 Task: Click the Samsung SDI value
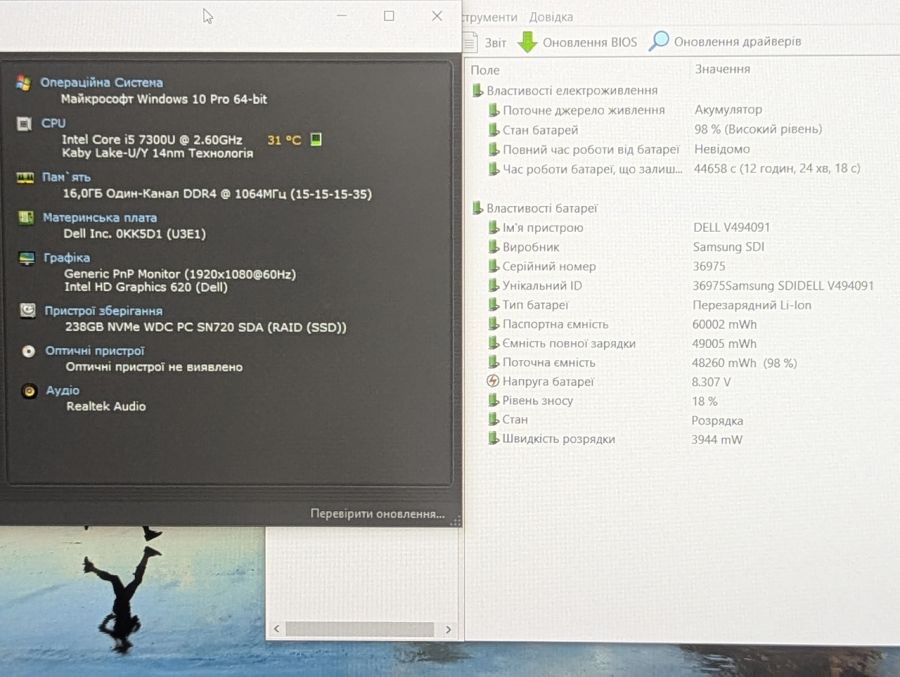pyautogui.click(x=728, y=247)
